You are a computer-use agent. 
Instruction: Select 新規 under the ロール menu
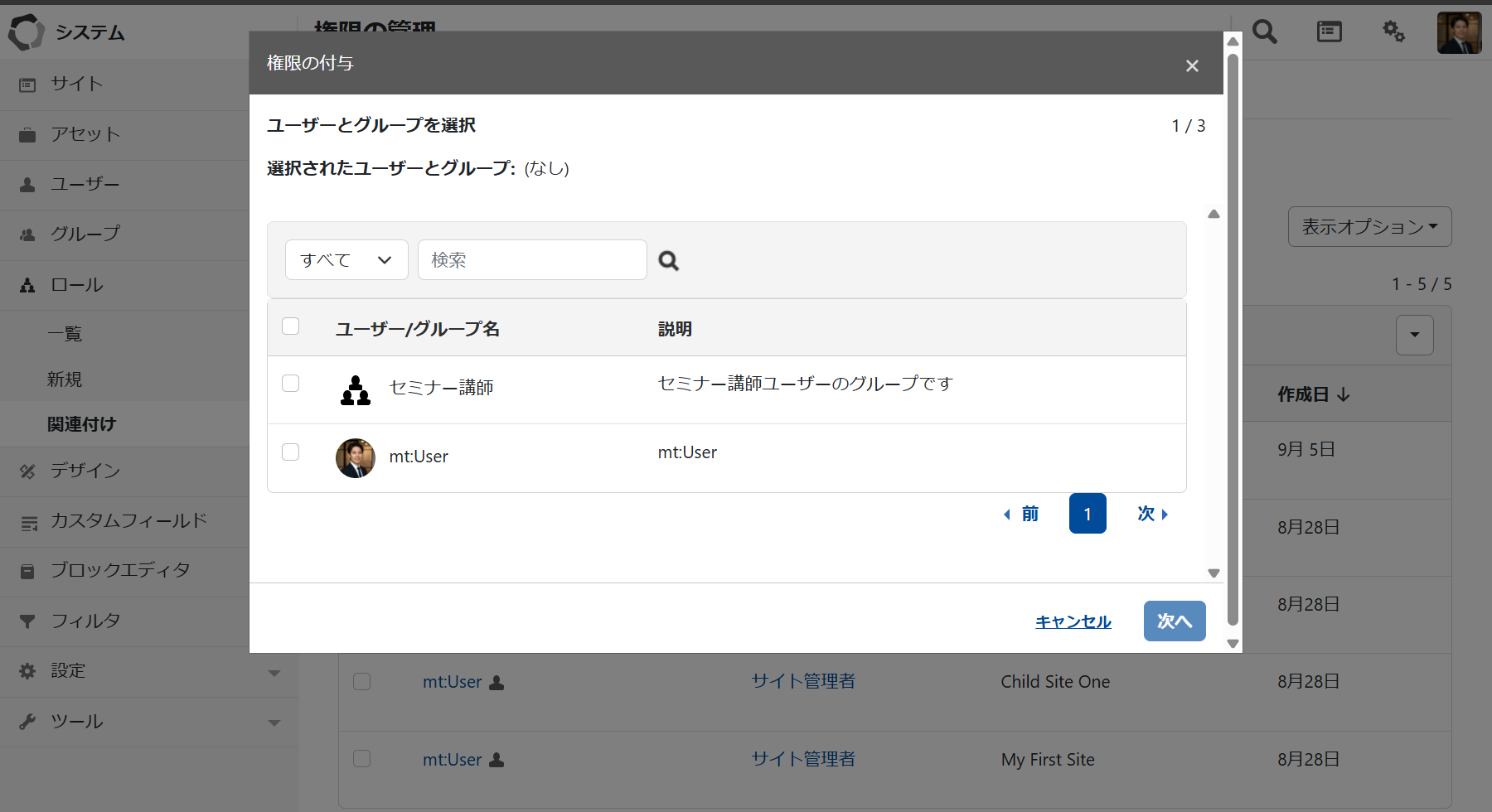pos(65,379)
